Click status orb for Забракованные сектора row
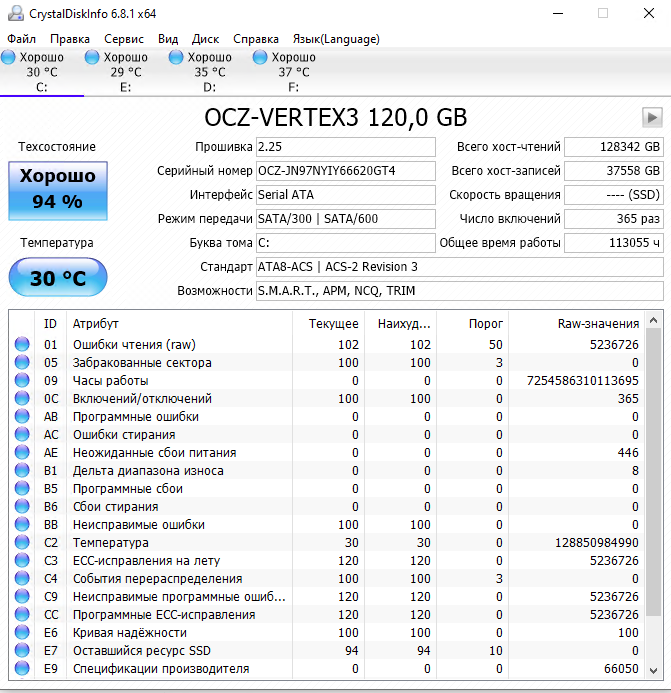Image resolution: width=671 pixels, height=693 pixels. (x=22, y=362)
